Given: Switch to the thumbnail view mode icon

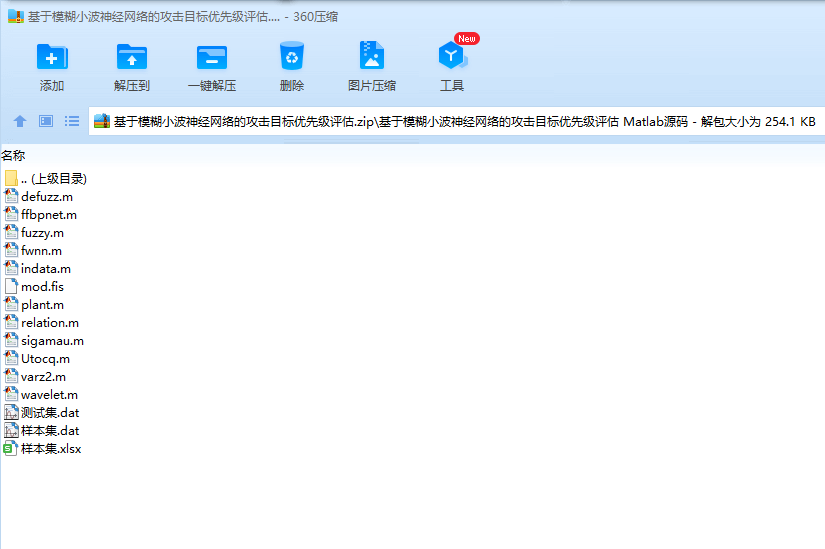Looking at the screenshot, I should 46,122.
